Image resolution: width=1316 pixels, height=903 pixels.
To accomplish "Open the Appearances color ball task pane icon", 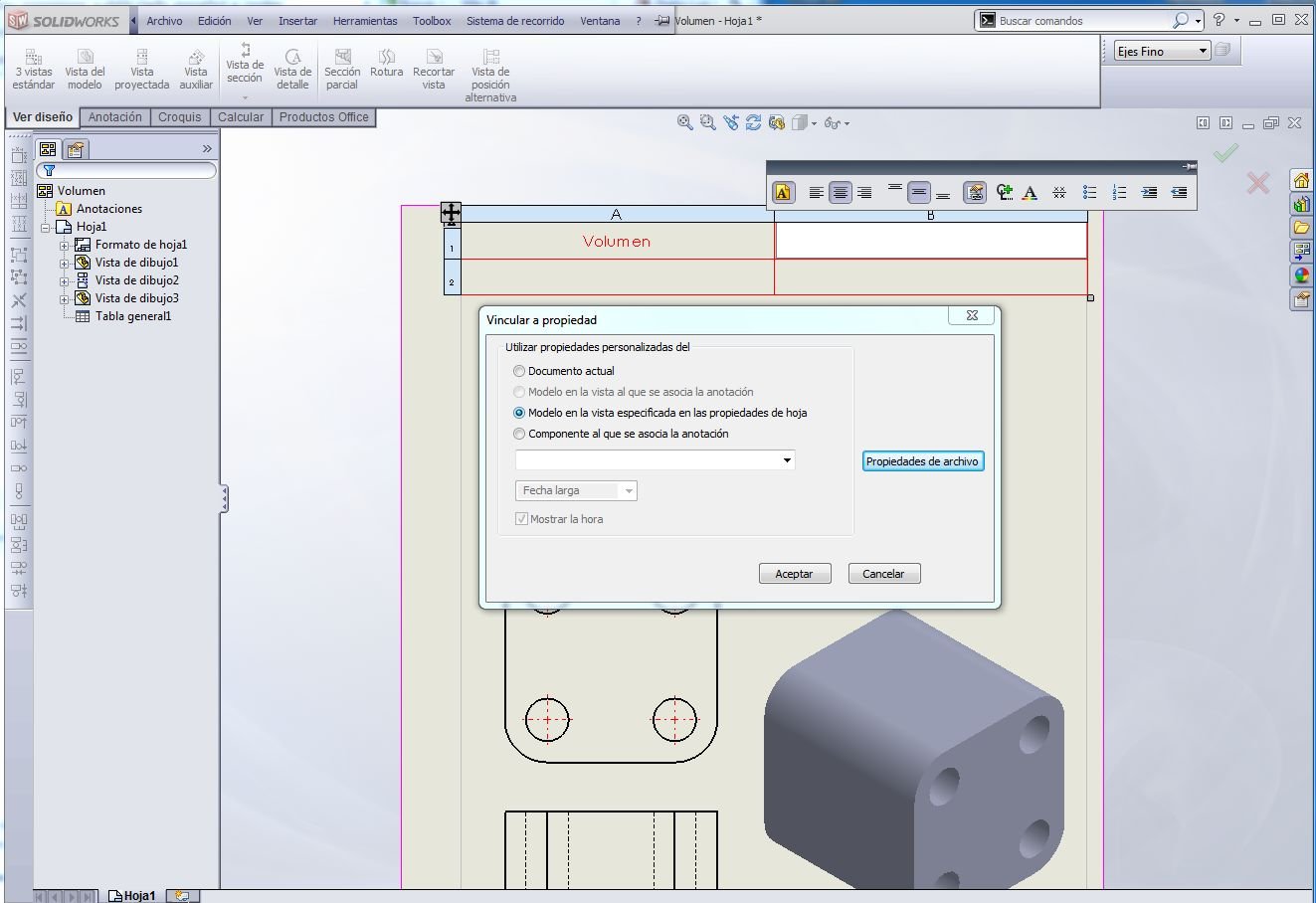I will [1301, 275].
